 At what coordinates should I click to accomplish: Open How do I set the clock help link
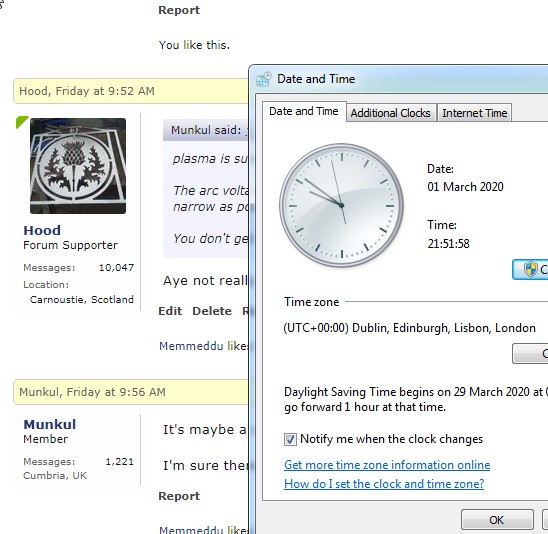tap(384, 484)
